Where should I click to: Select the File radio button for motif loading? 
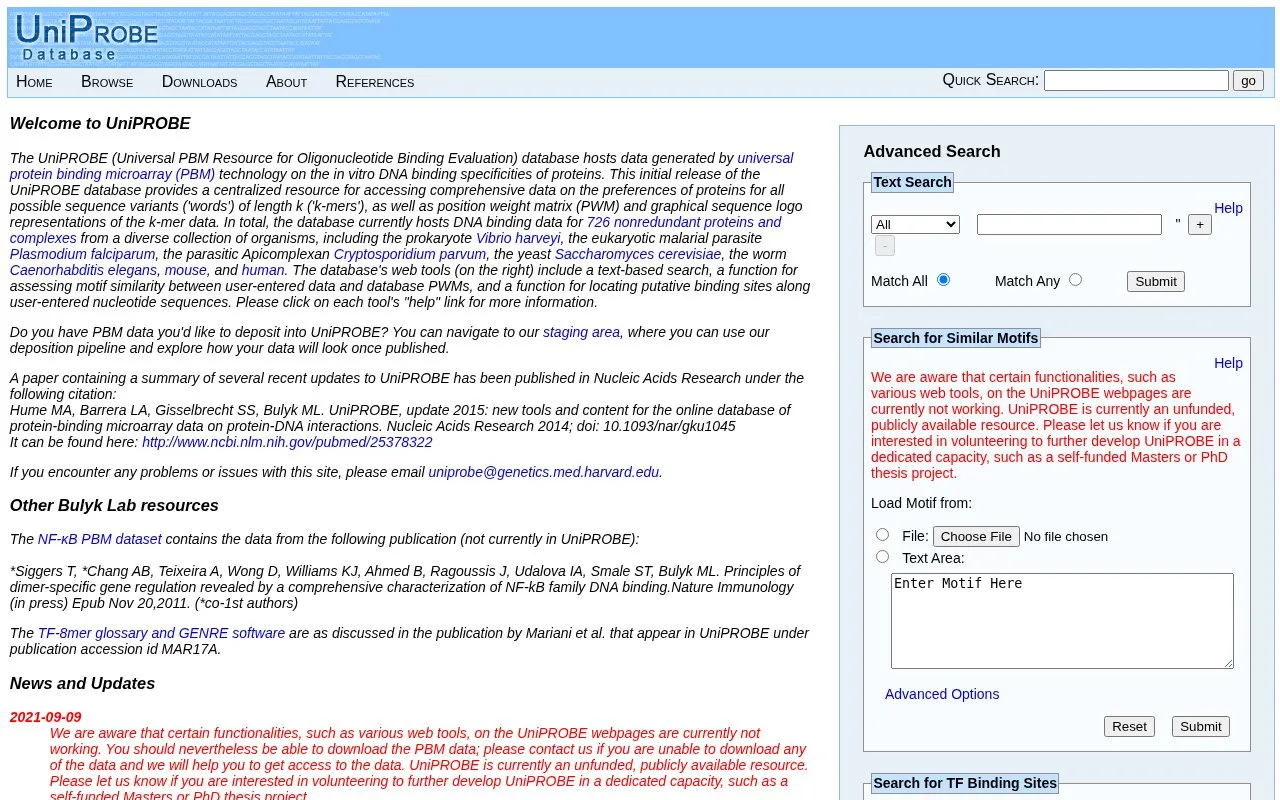pos(882,535)
